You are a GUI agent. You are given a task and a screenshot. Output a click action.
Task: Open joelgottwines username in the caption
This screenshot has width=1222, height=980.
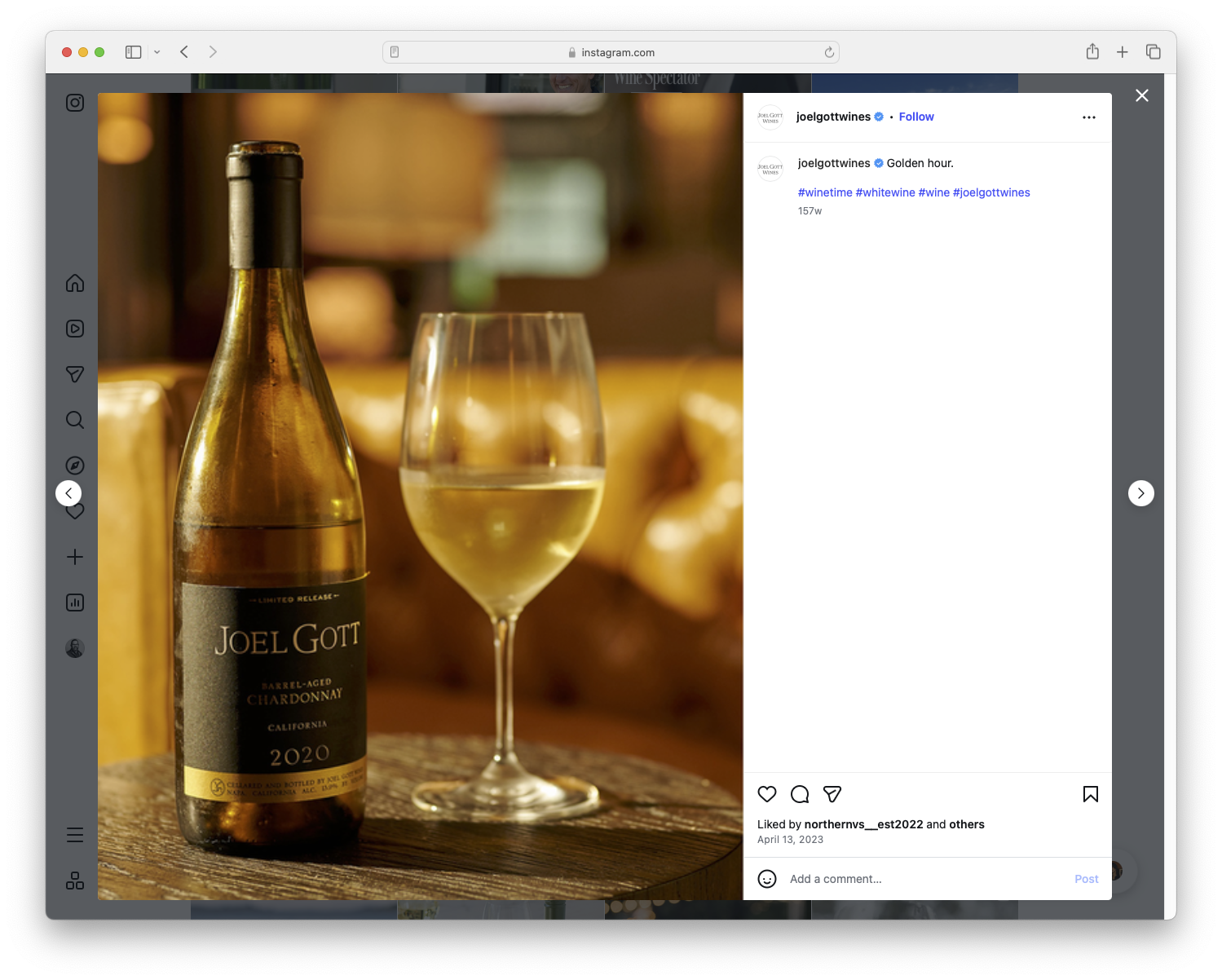pyautogui.click(x=834, y=163)
